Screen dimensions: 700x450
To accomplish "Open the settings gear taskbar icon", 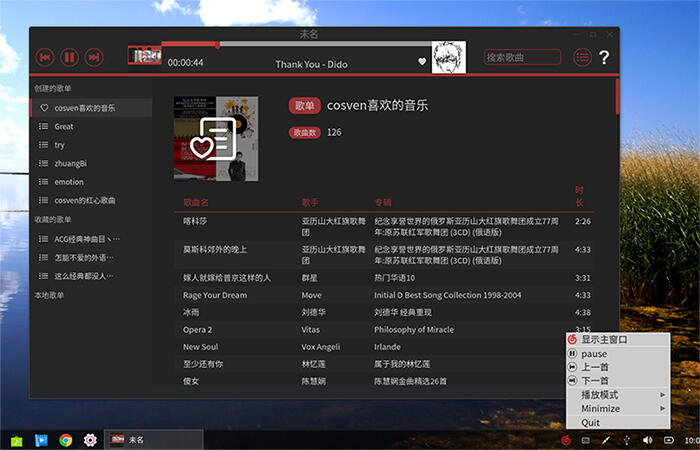I will 90,441.
